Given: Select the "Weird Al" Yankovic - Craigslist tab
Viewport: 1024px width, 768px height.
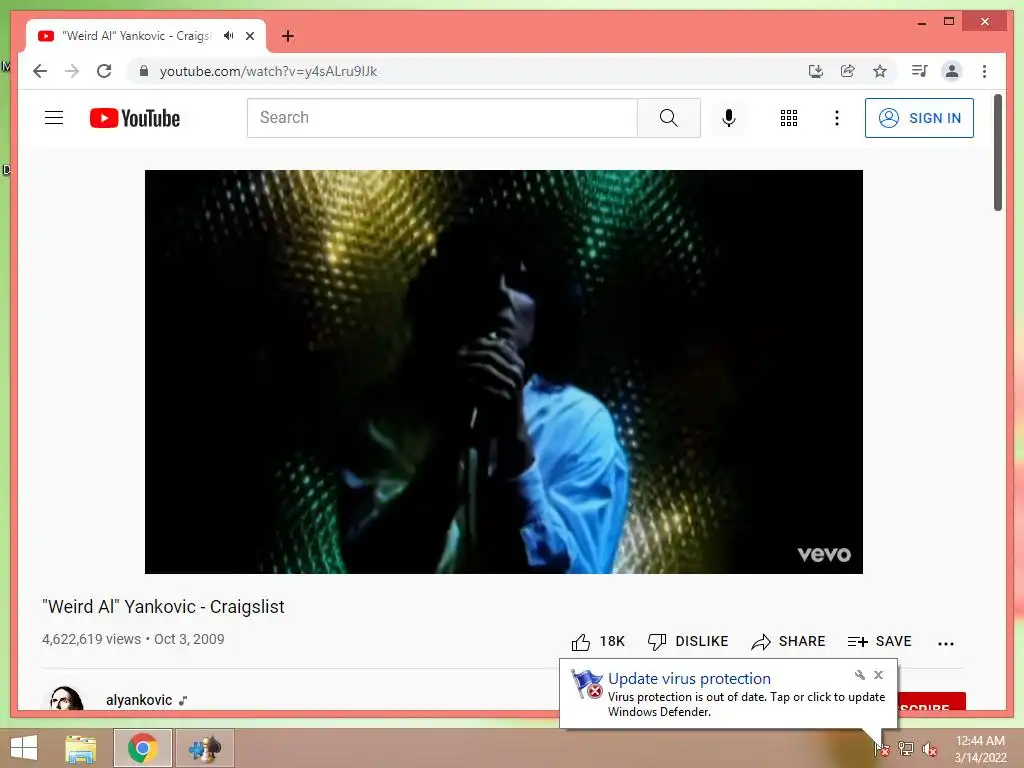Looking at the screenshot, I should pyautogui.click(x=136, y=36).
